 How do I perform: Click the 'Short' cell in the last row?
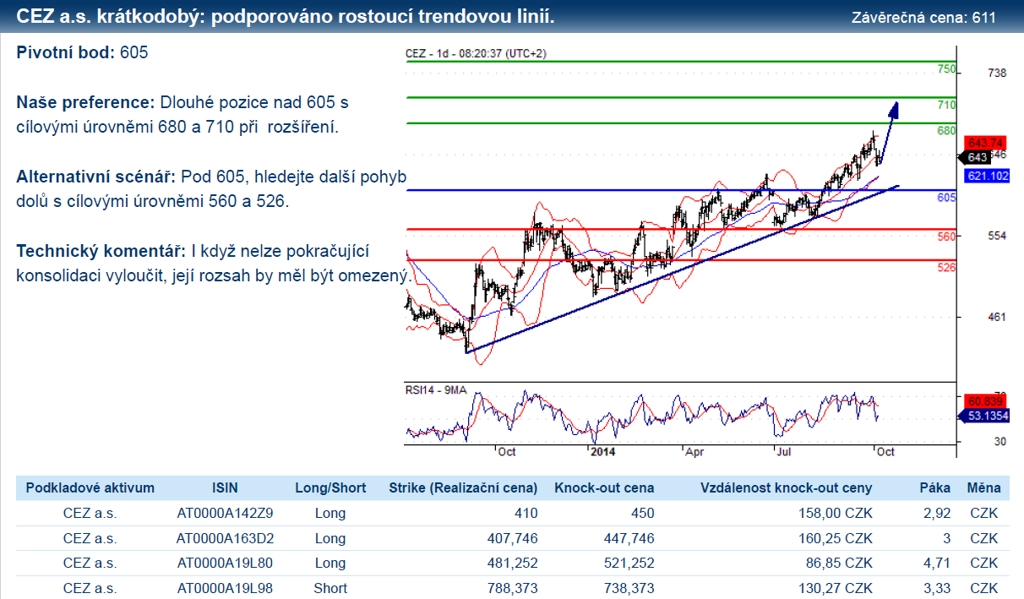[x=330, y=589]
